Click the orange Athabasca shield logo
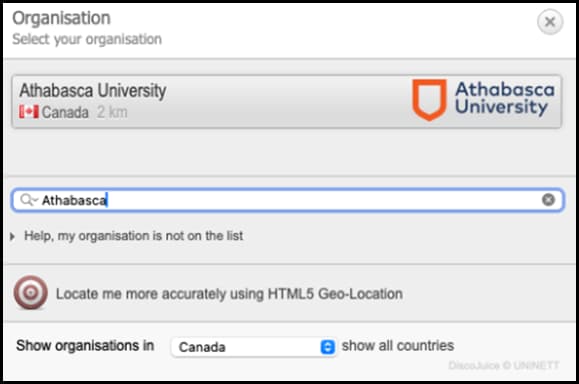This screenshot has height=384, width=579. click(429, 100)
